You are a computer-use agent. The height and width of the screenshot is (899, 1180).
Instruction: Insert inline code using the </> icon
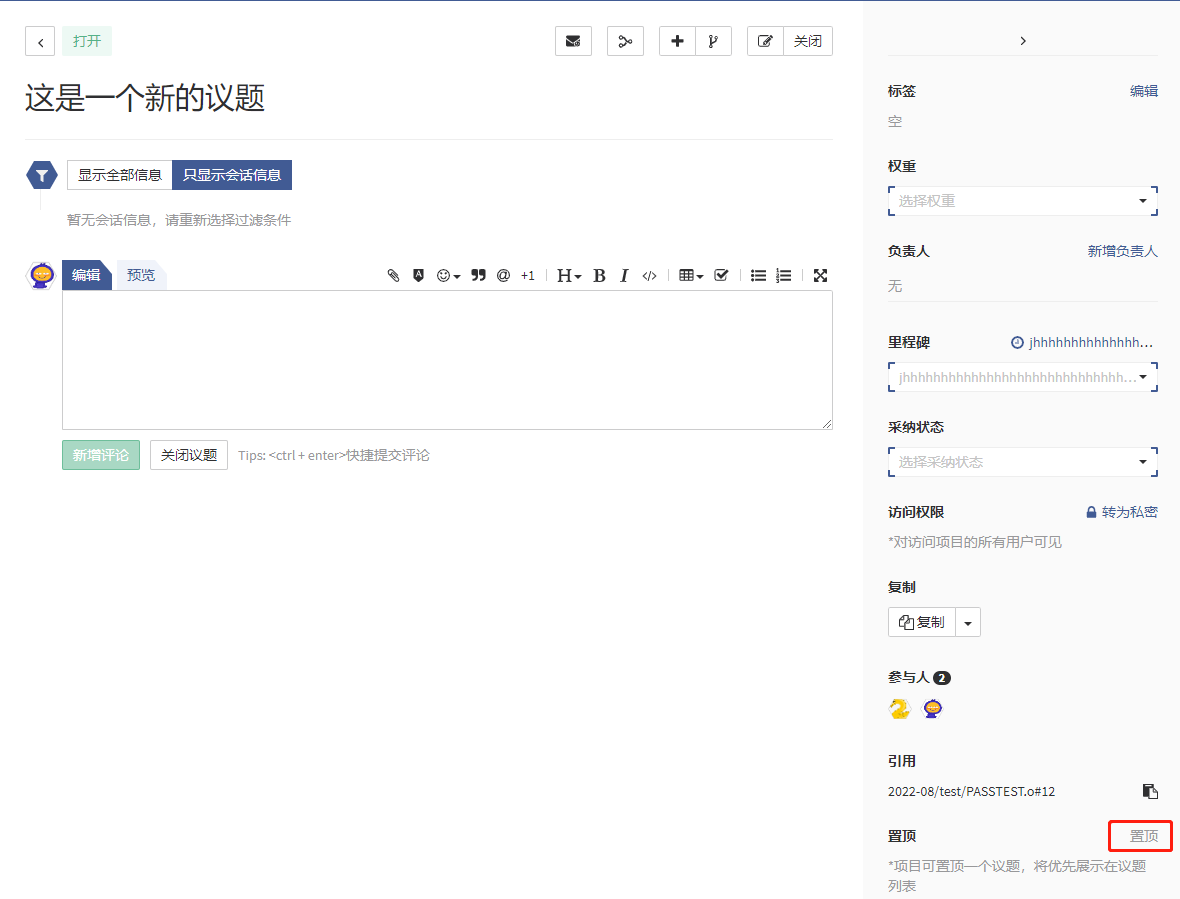click(649, 276)
